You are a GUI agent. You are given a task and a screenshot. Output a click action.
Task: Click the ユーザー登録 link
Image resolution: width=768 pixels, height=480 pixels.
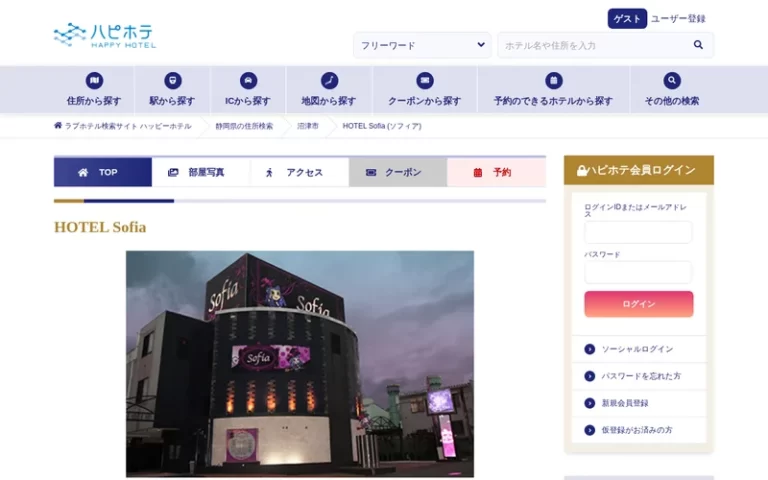[678, 19]
